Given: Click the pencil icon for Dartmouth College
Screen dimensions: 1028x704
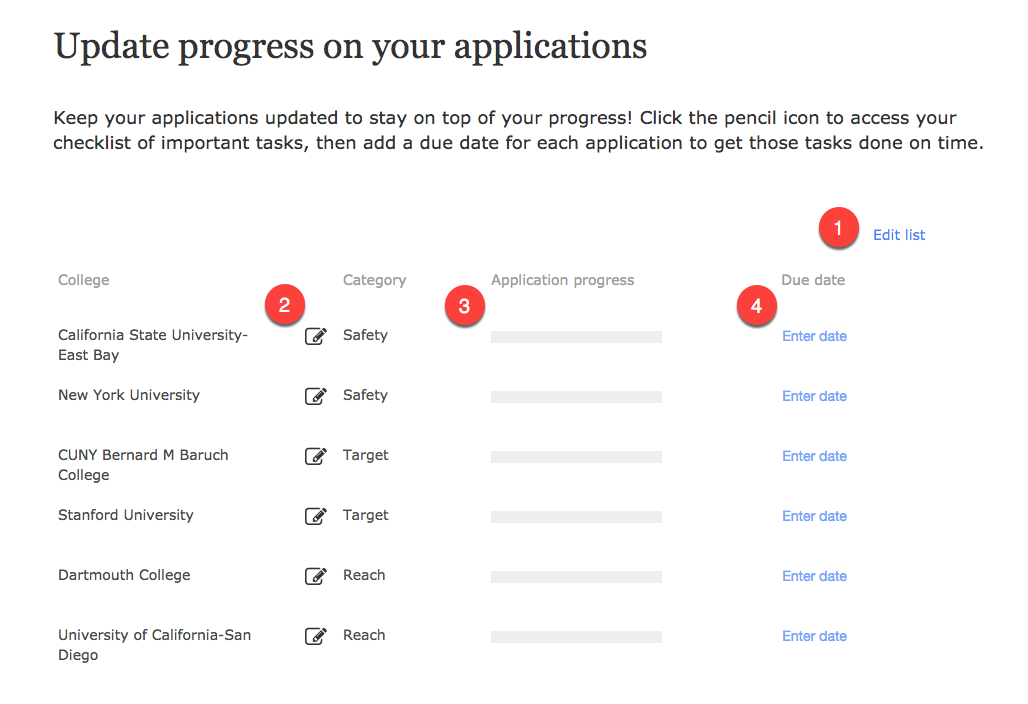Looking at the screenshot, I should point(315,576).
